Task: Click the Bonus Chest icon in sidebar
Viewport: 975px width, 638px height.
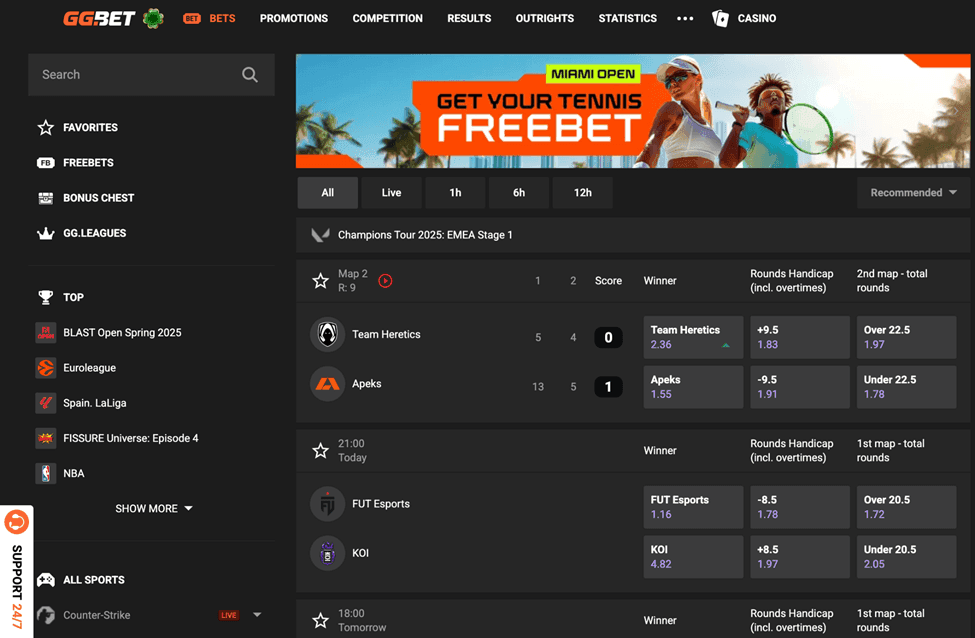Action: tap(45, 198)
